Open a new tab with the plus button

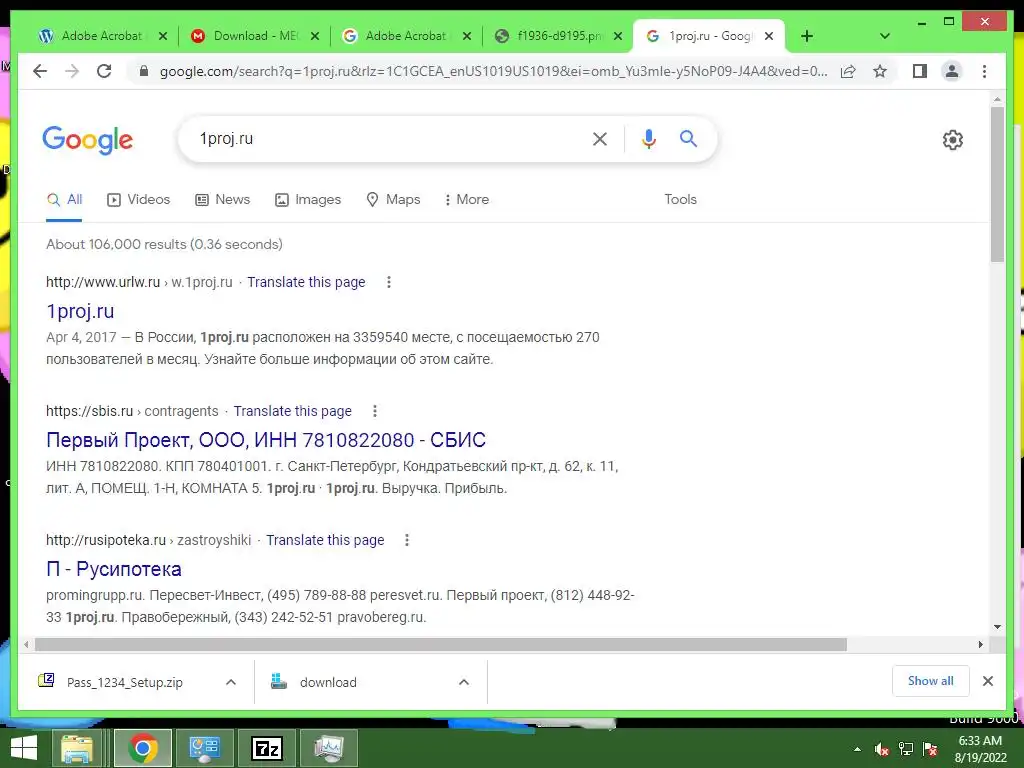click(x=807, y=36)
